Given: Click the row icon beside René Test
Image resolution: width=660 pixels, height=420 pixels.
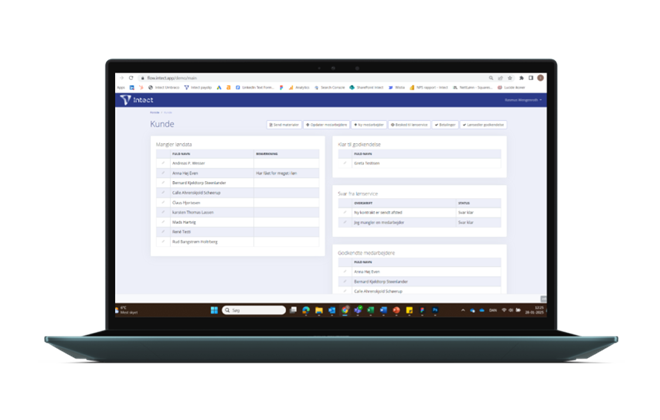Looking at the screenshot, I should click(x=163, y=231).
